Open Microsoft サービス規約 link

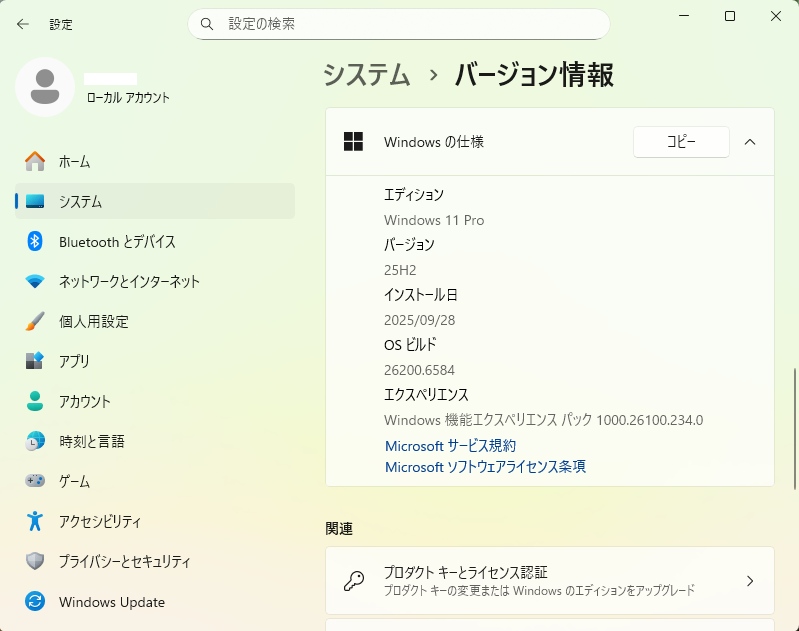(x=450, y=445)
